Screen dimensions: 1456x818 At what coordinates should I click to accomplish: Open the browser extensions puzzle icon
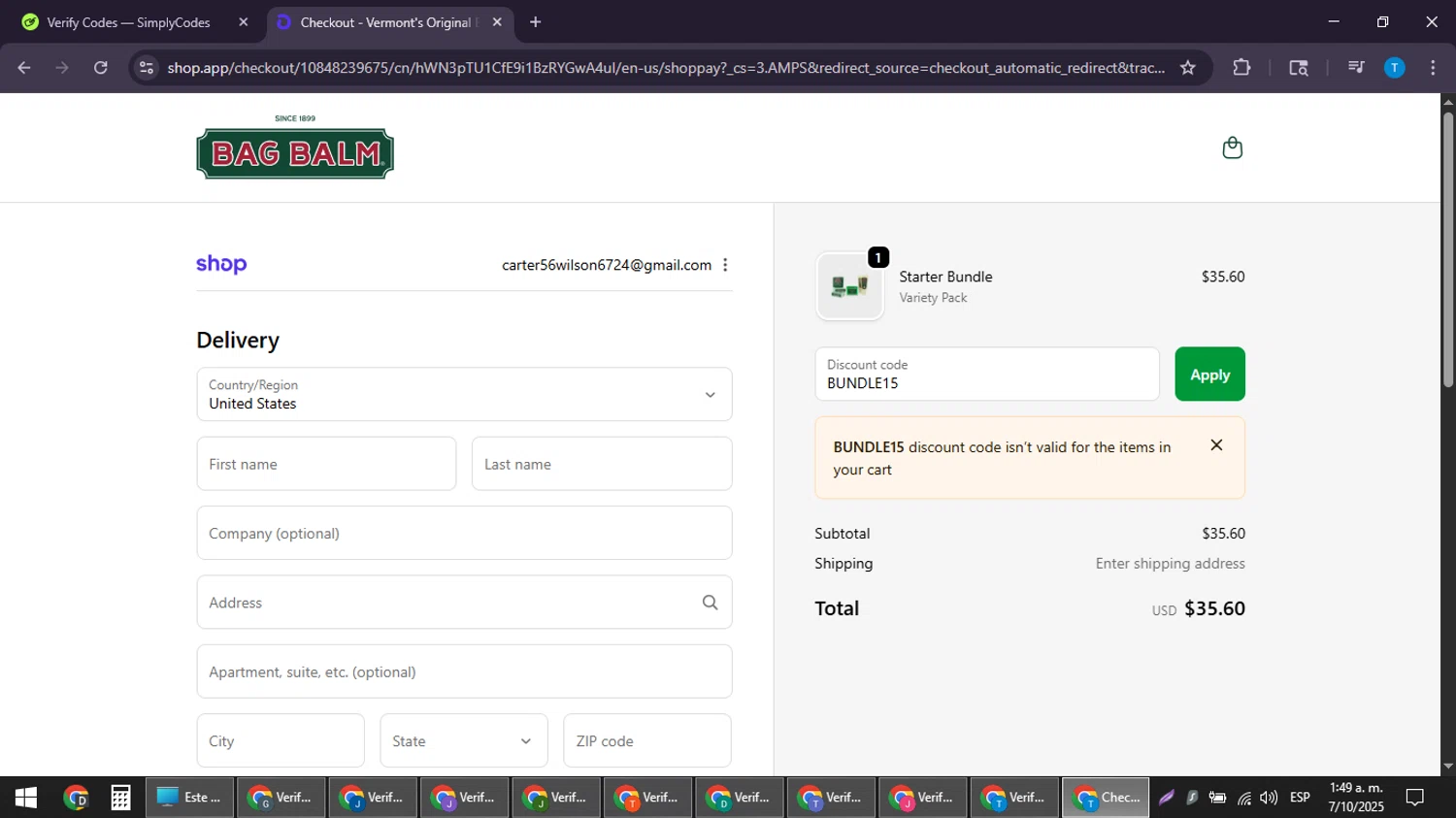1241,68
